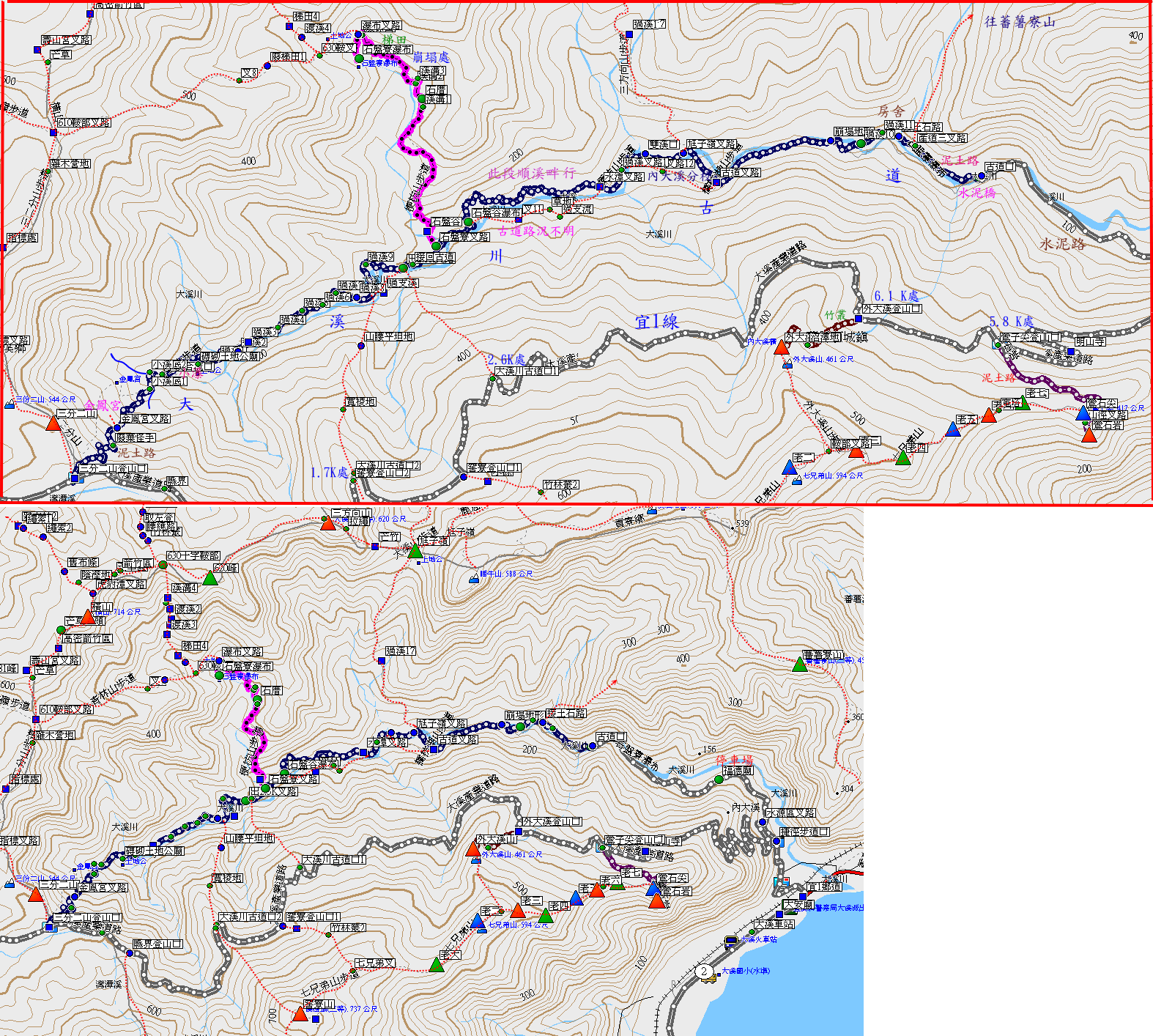Select the 桶牛山 588 mountain icon

(x=474, y=579)
